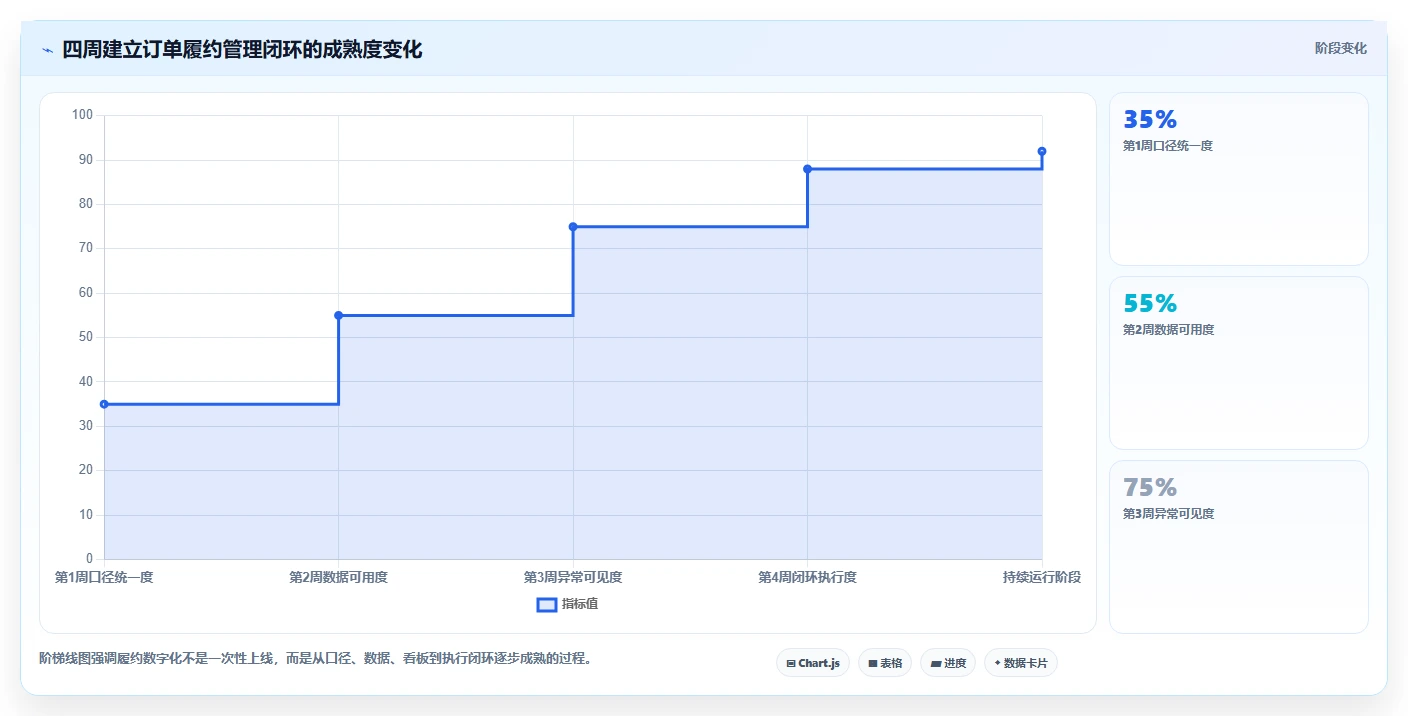
Task: Click the 进度 tag pill
Action: 947,663
